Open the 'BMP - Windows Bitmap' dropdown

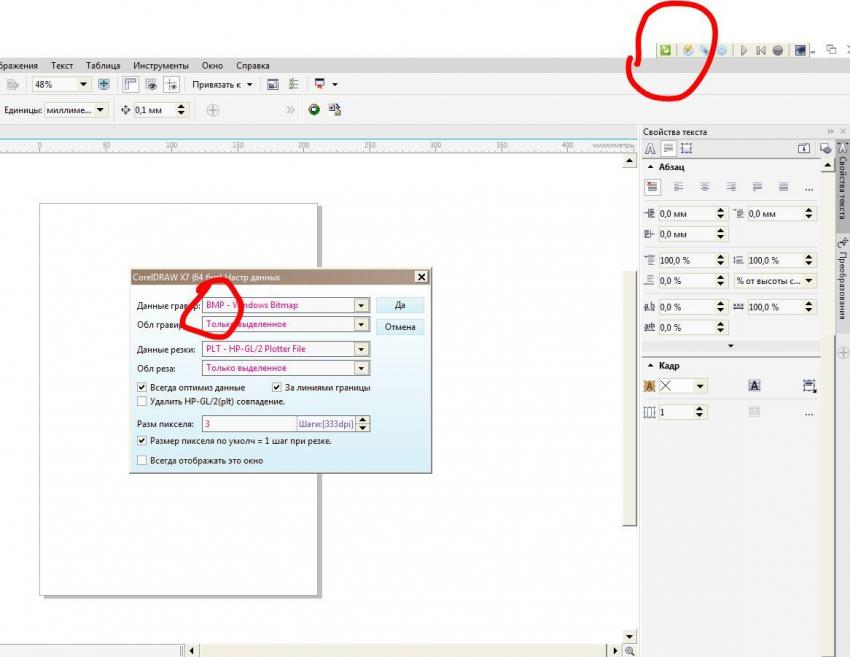coord(361,305)
